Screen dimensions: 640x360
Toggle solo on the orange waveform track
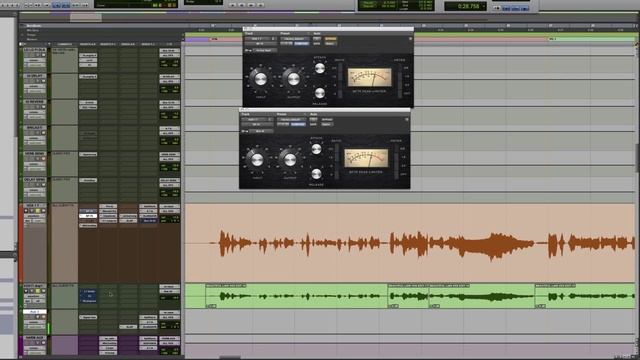click(38, 211)
